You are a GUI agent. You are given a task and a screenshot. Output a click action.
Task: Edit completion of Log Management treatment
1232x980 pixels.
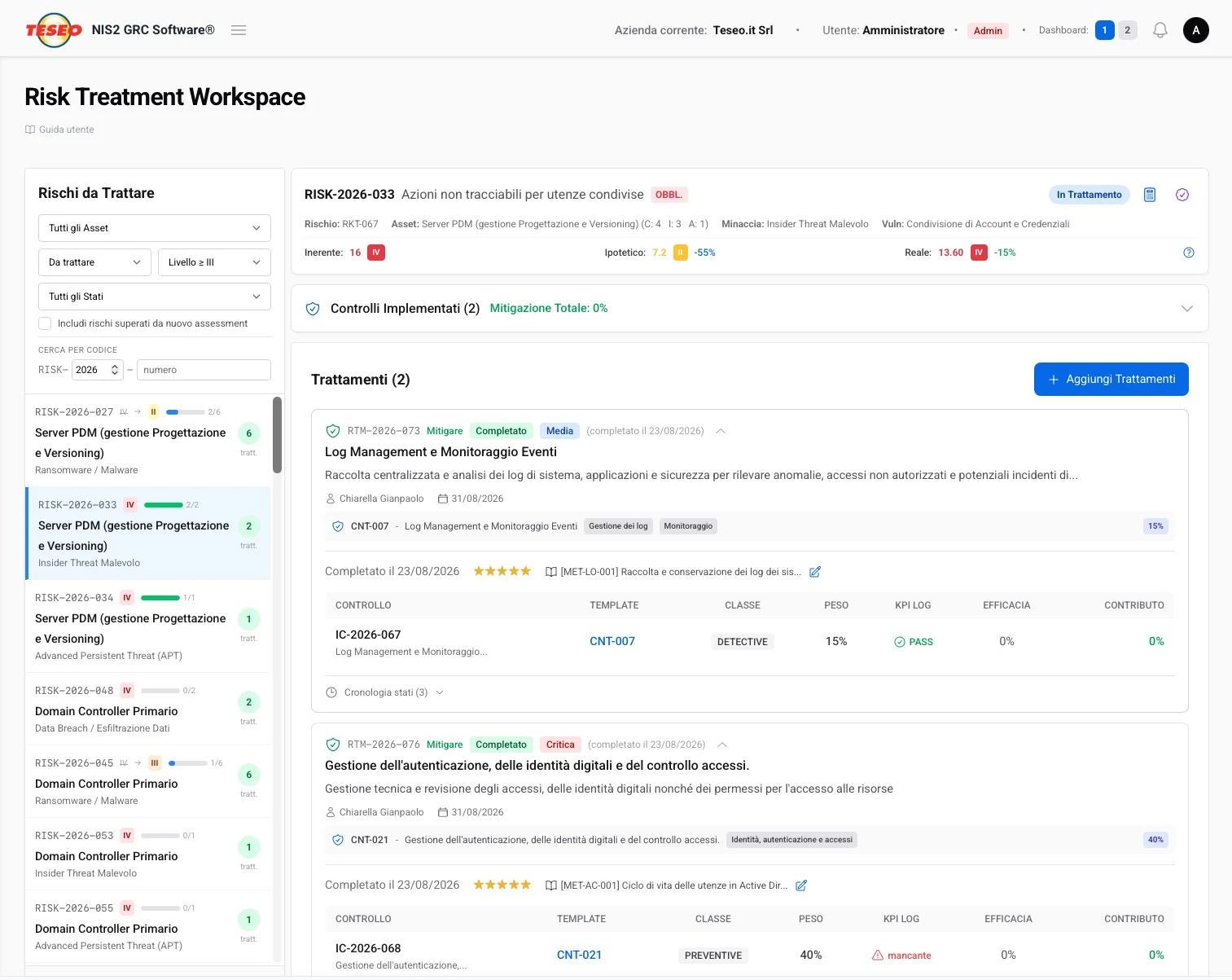click(815, 572)
